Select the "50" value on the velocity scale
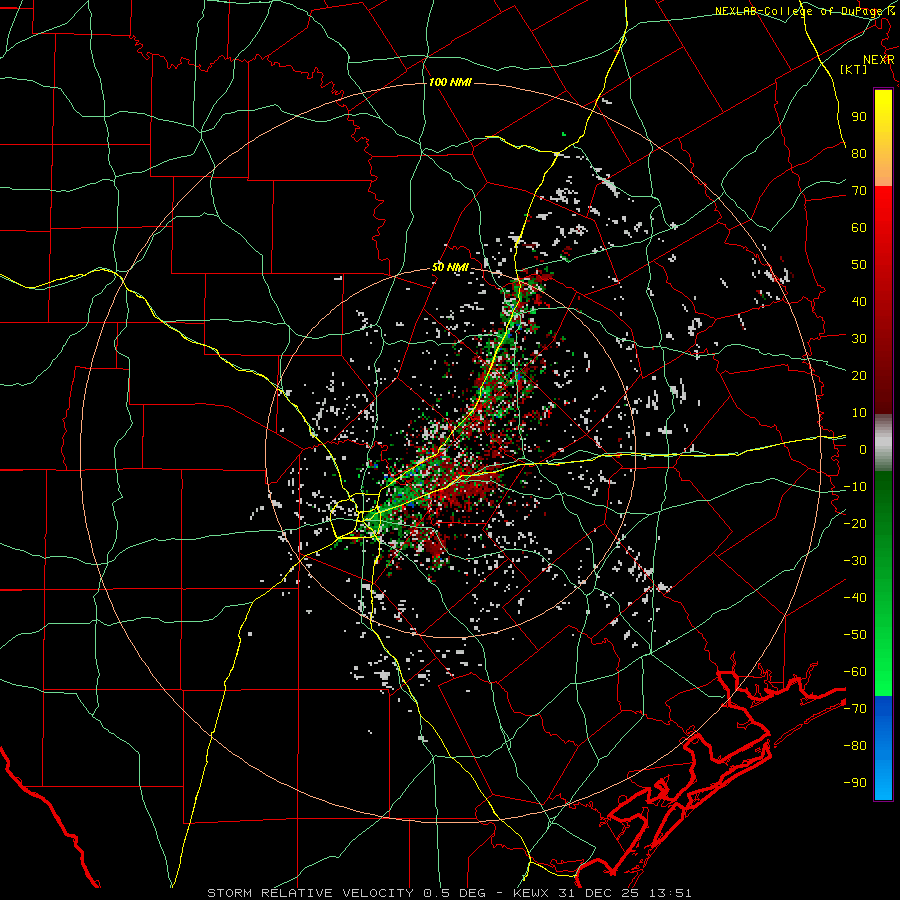The image size is (900, 900). tap(859, 265)
